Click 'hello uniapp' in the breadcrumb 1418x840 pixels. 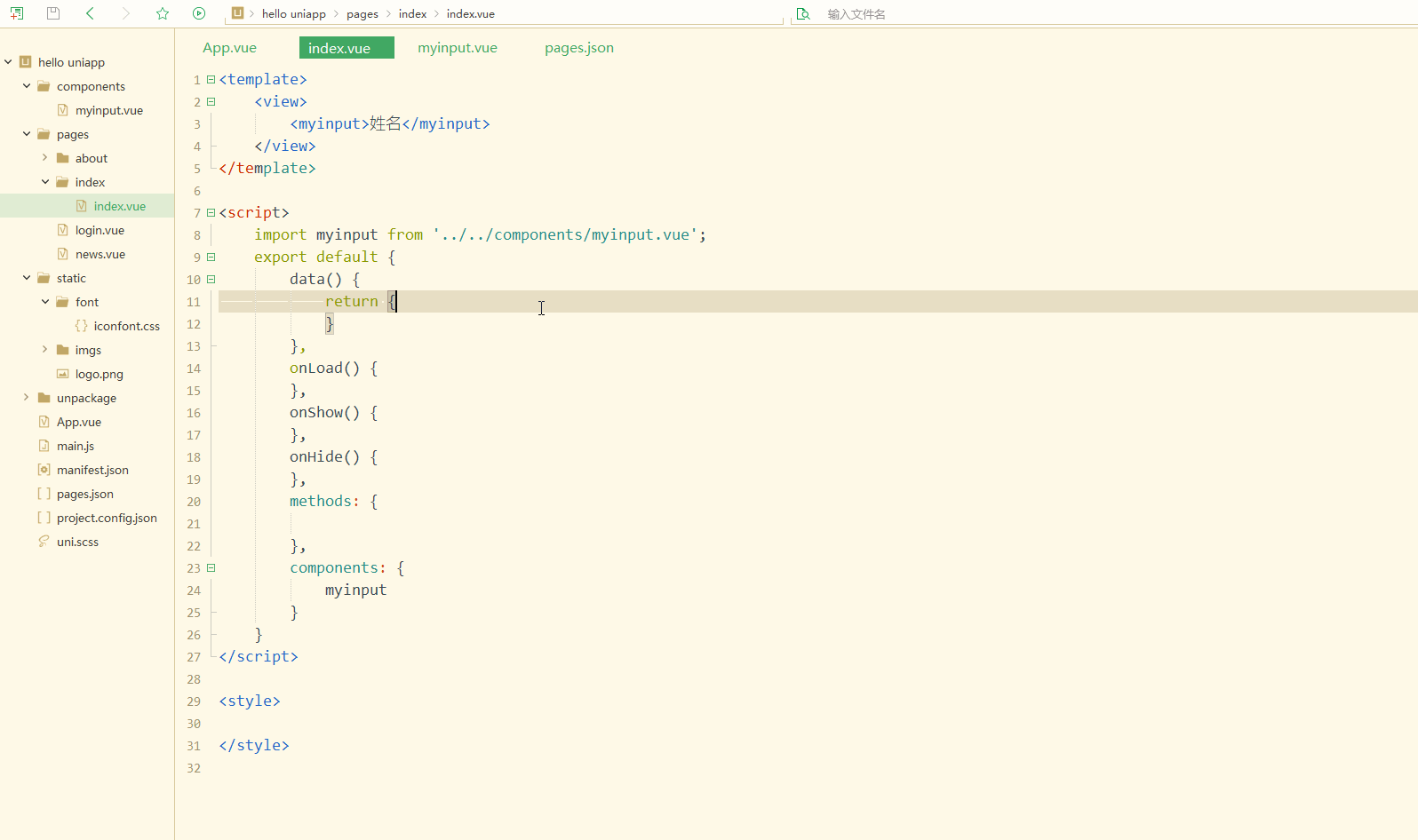pyautogui.click(x=294, y=14)
